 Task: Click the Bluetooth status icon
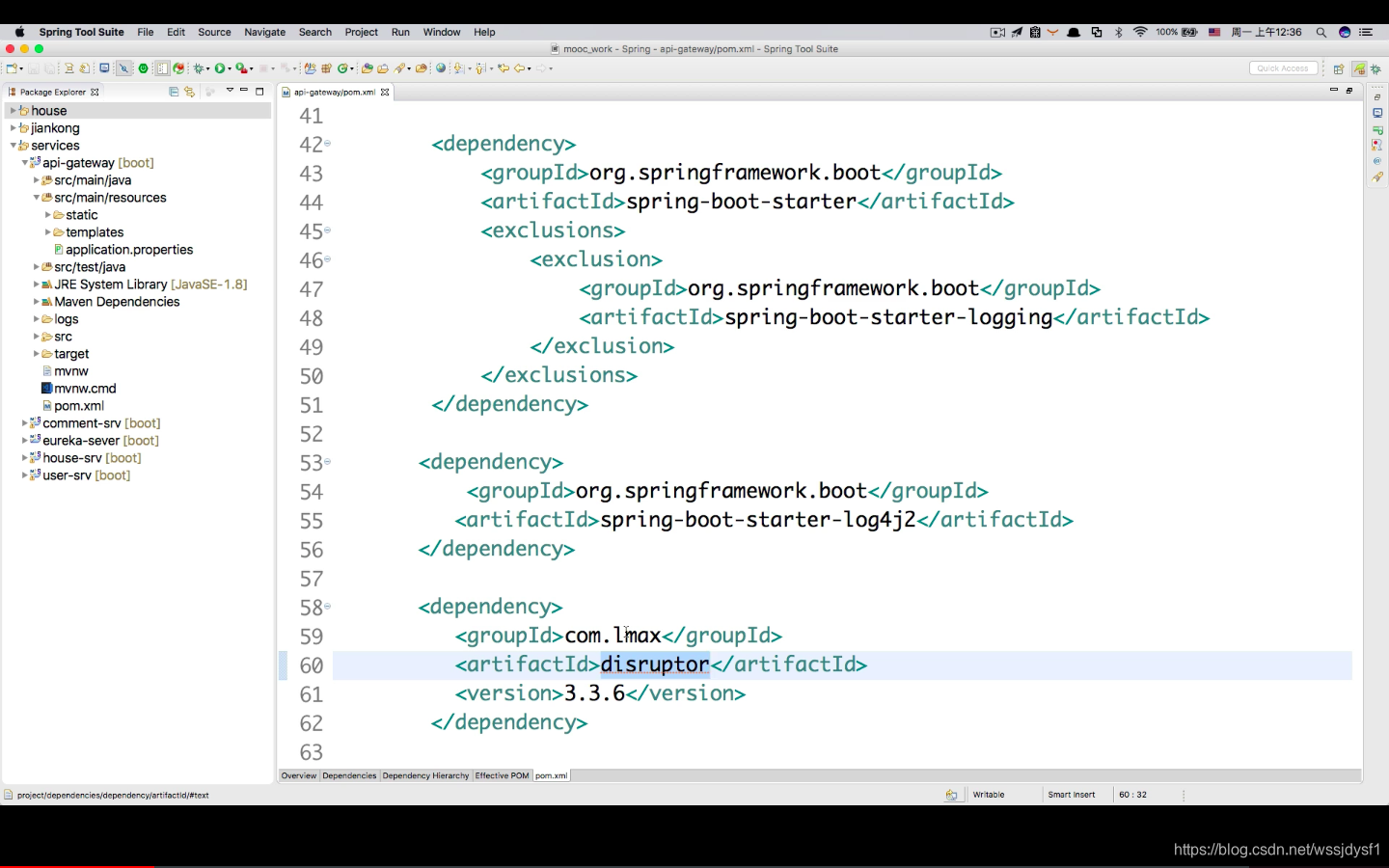pyautogui.click(x=1119, y=32)
